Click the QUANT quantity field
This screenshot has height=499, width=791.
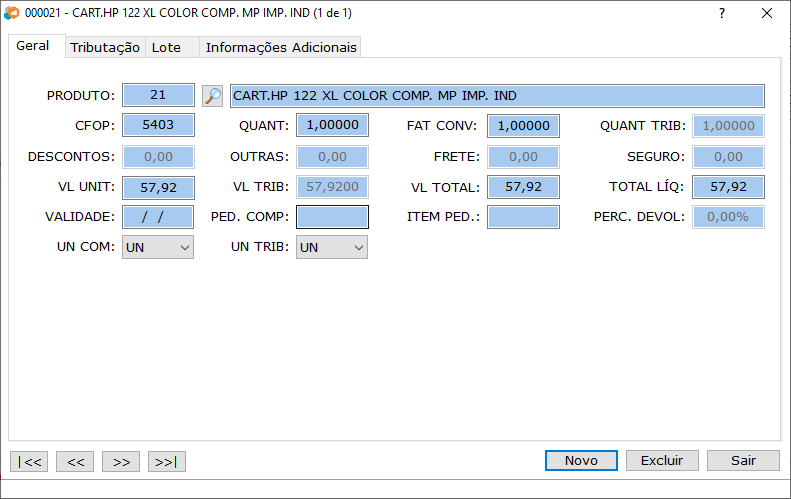point(332,126)
